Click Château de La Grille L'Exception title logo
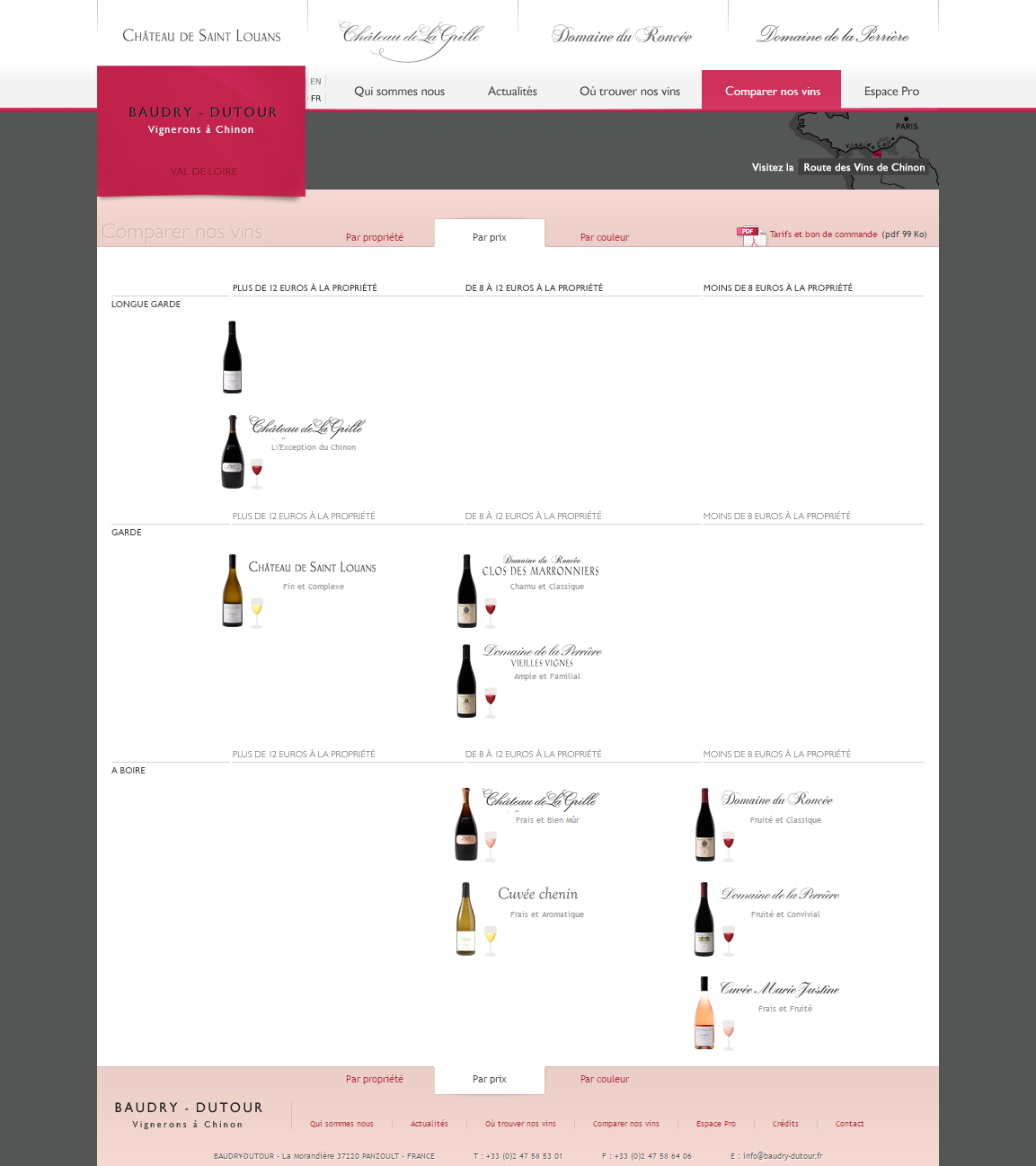The width and height of the screenshot is (1036, 1166). pos(306,427)
